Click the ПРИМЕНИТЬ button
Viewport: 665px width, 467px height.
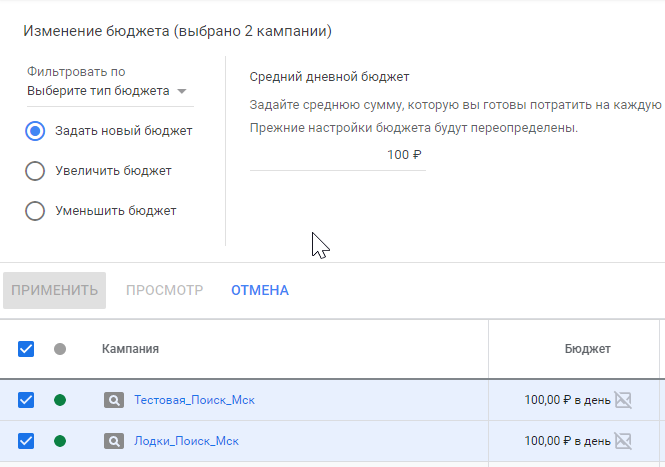pos(54,290)
